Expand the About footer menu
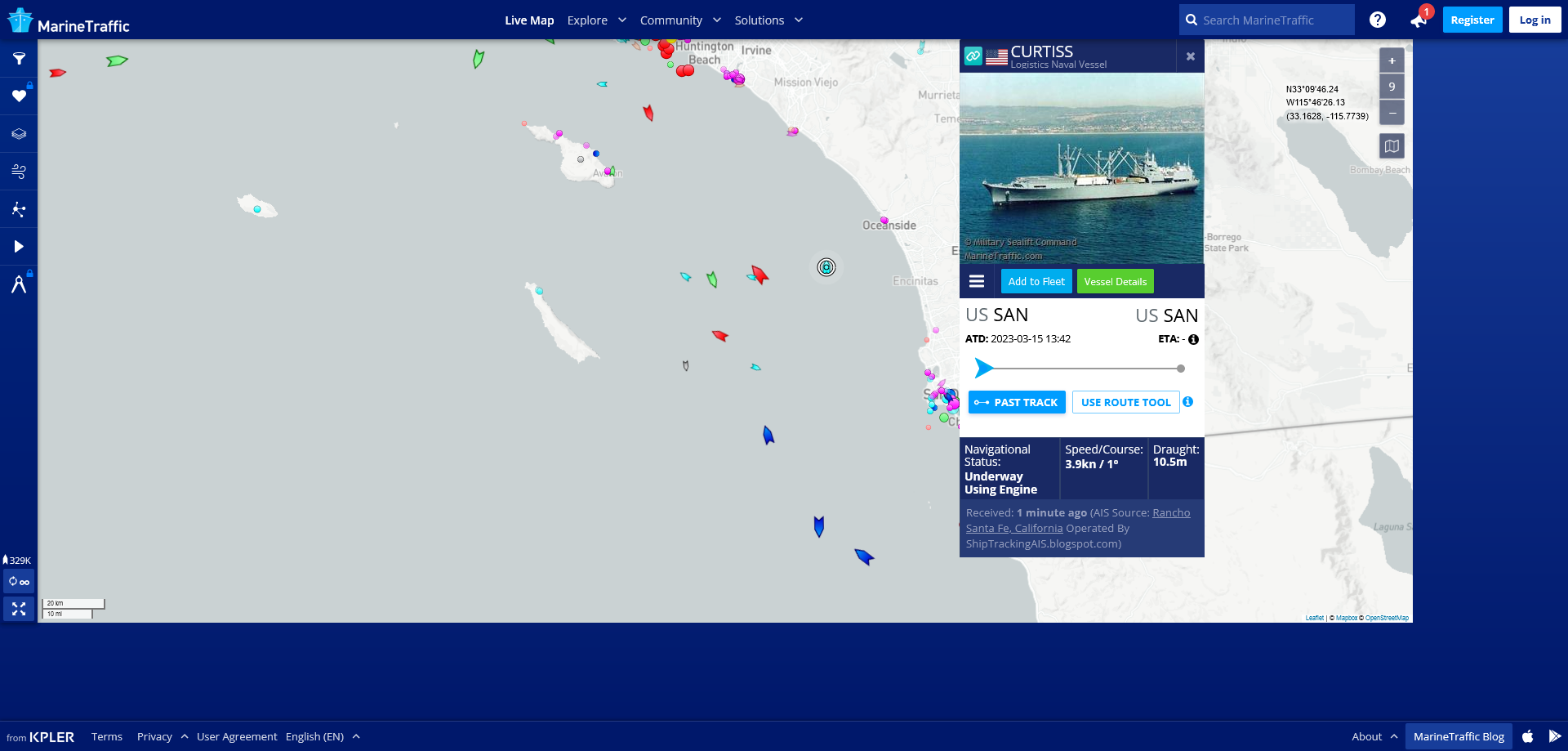 click(1374, 736)
